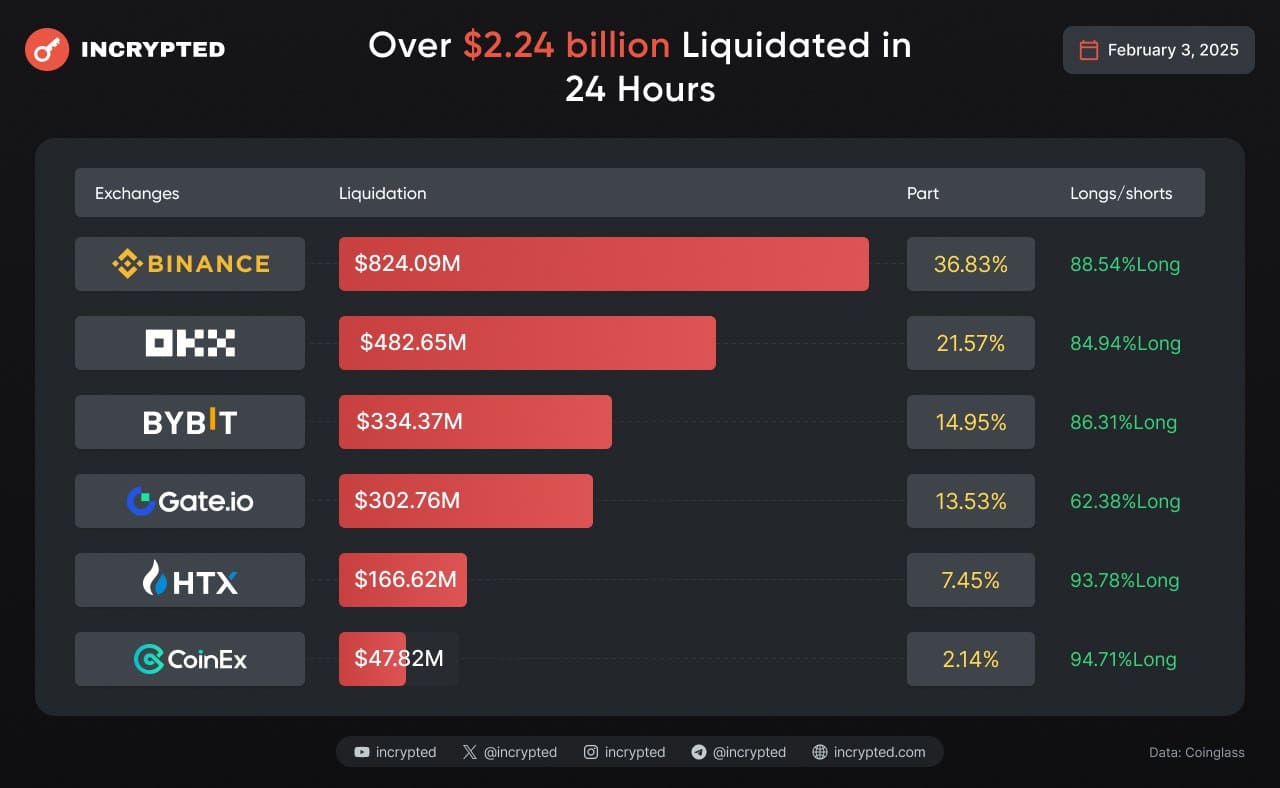Select the OKX exchange logo
1280x788 pixels.
[190, 343]
